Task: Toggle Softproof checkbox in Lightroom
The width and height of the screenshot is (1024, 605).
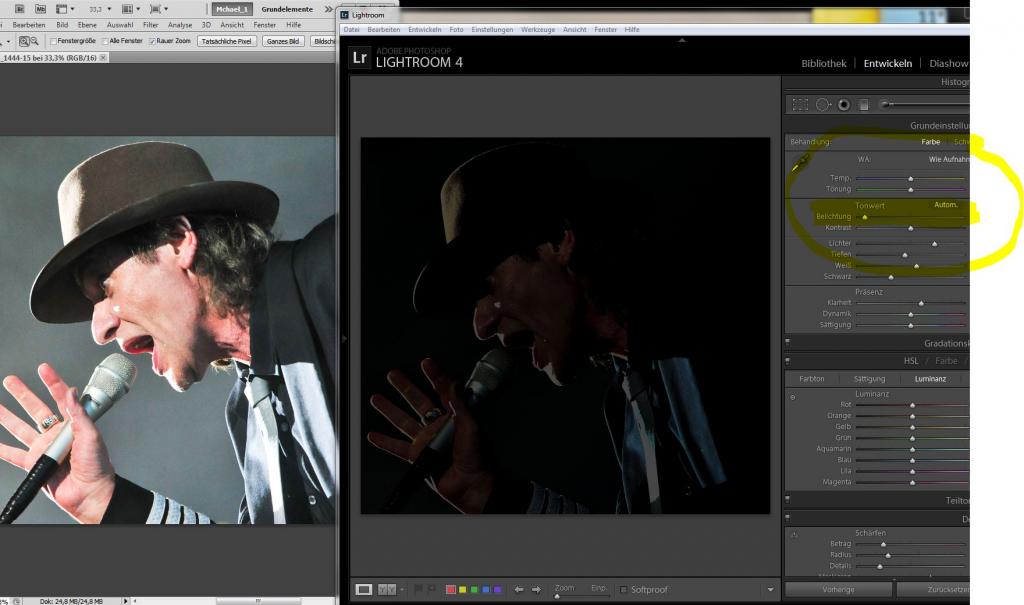Action: point(623,589)
